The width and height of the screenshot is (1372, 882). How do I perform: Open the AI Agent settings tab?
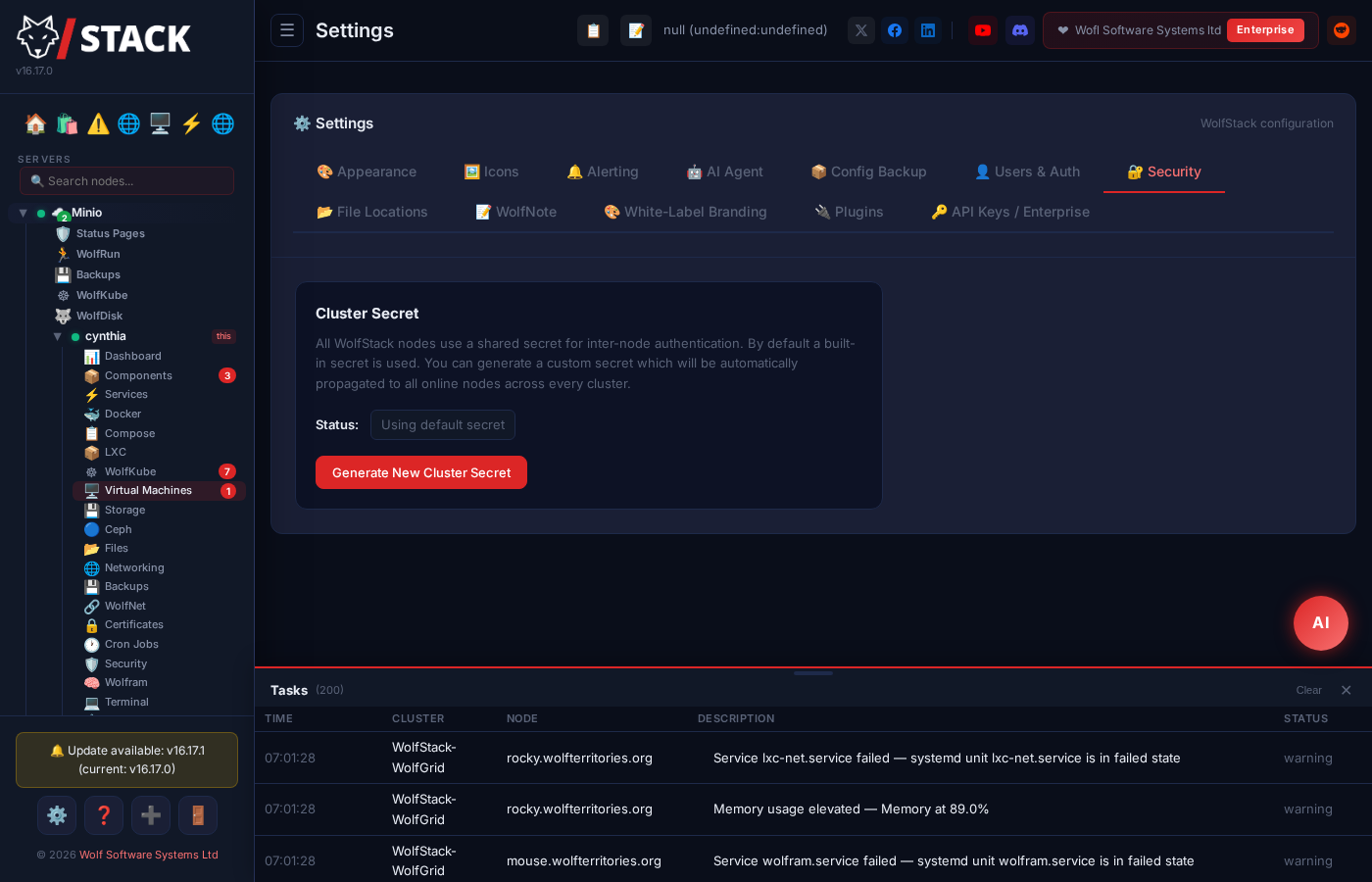pos(725,171)
